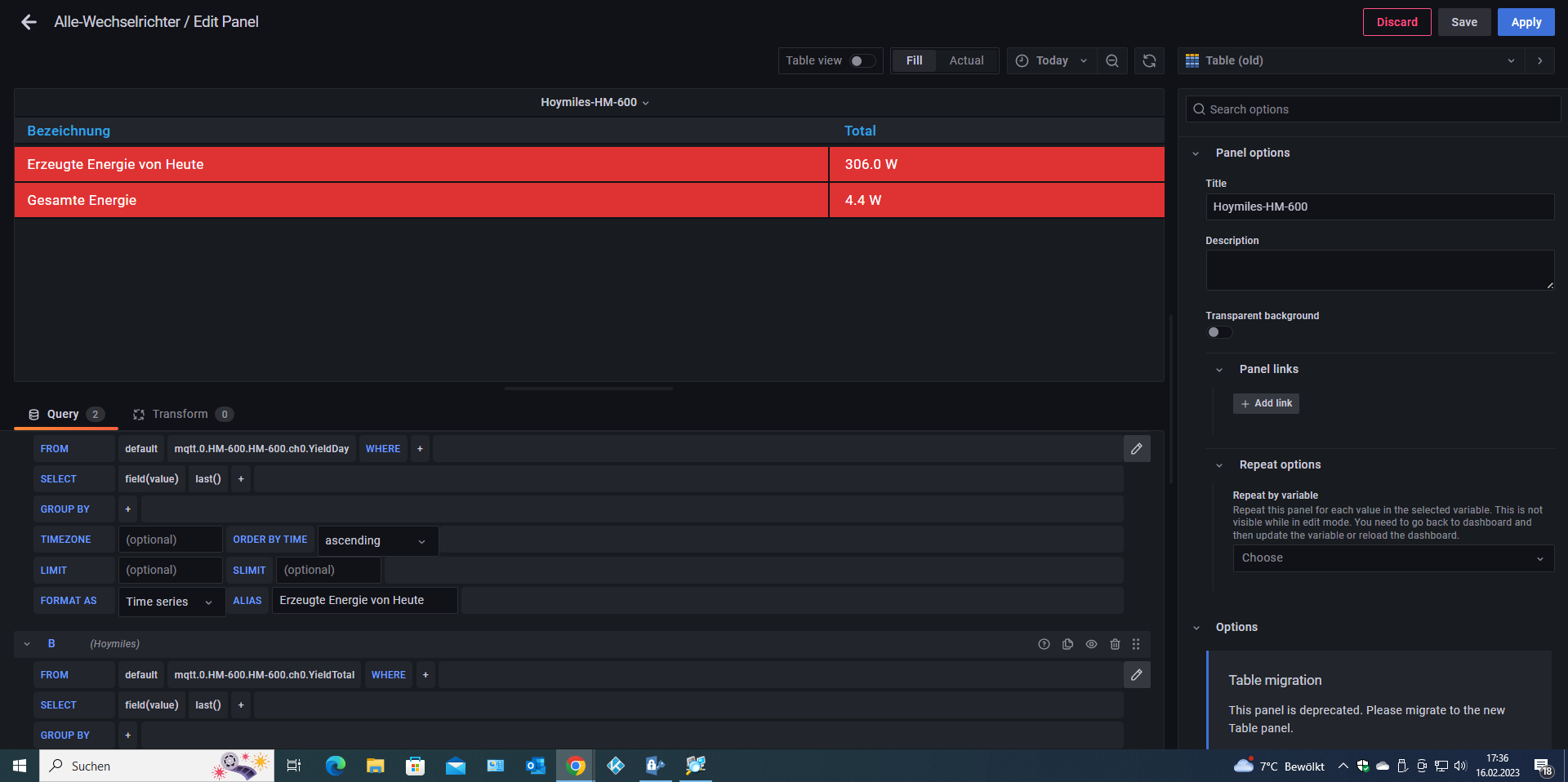The height and width of the screenshot is (782, 1568).
Task: Toggle the Table view switch
Action: click(x=862, y=61)
